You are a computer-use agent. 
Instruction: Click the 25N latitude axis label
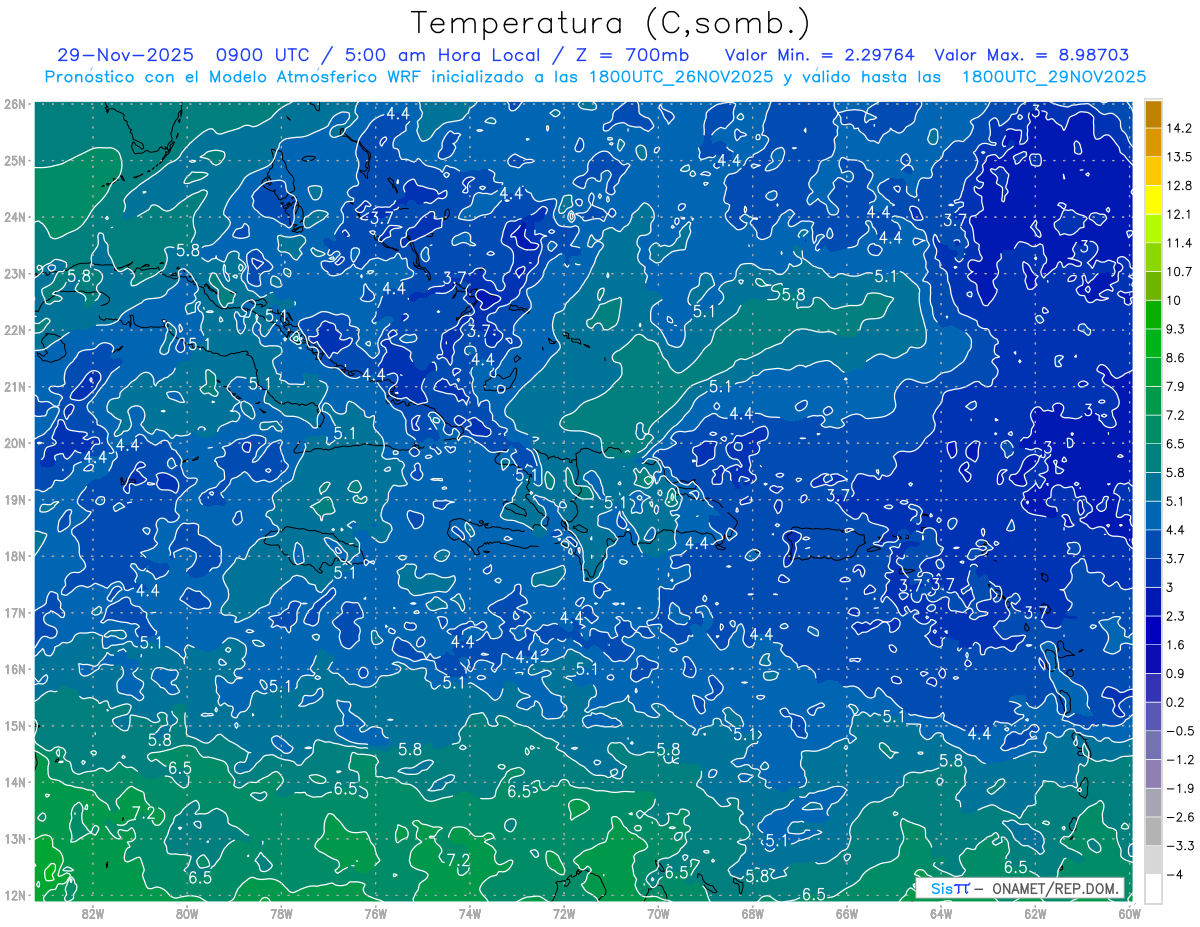[15, 160]
